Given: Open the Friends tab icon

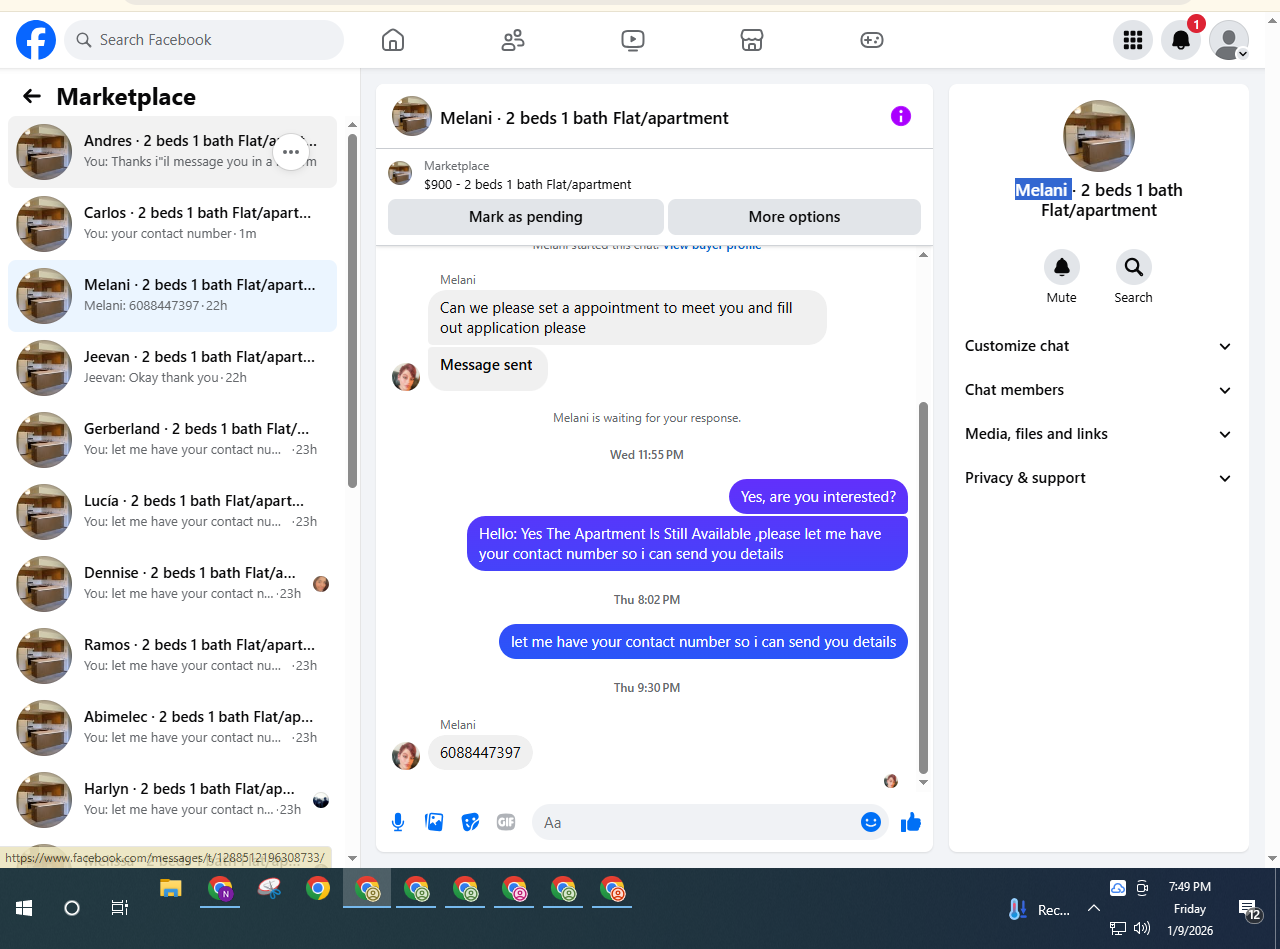Looking at the screenshot, I should coord(513,40).
